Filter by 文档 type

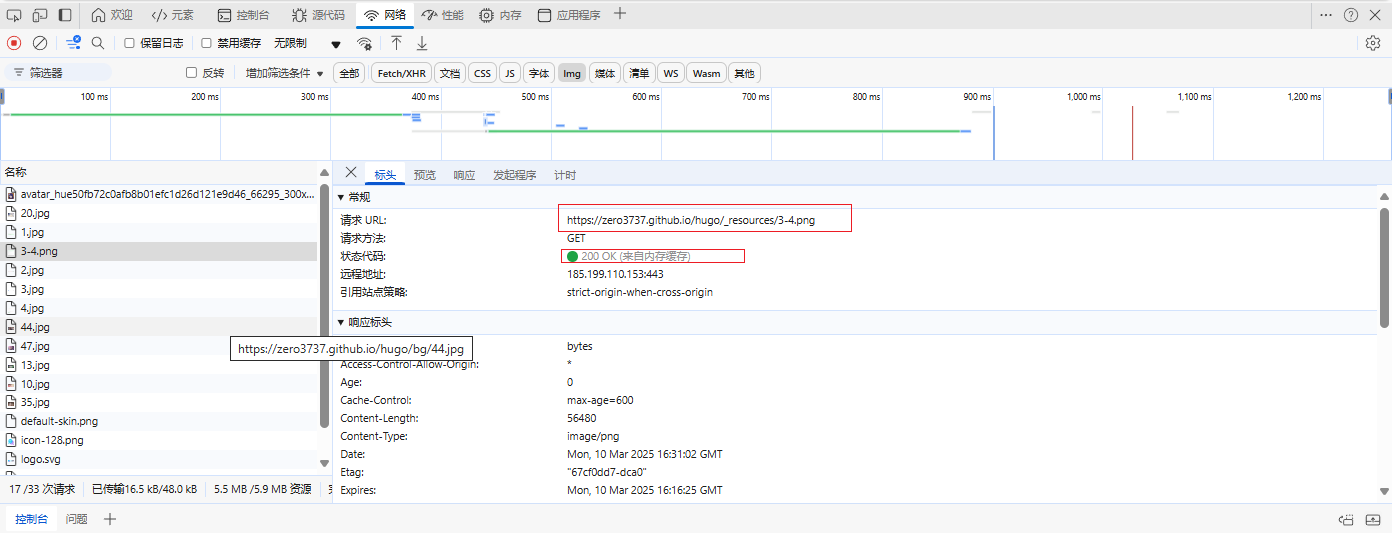tap(450, 73)
